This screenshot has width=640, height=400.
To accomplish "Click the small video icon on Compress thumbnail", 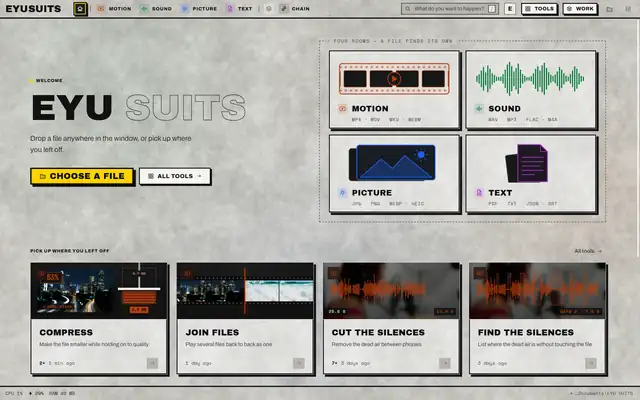I will click(x=41, y=273).
